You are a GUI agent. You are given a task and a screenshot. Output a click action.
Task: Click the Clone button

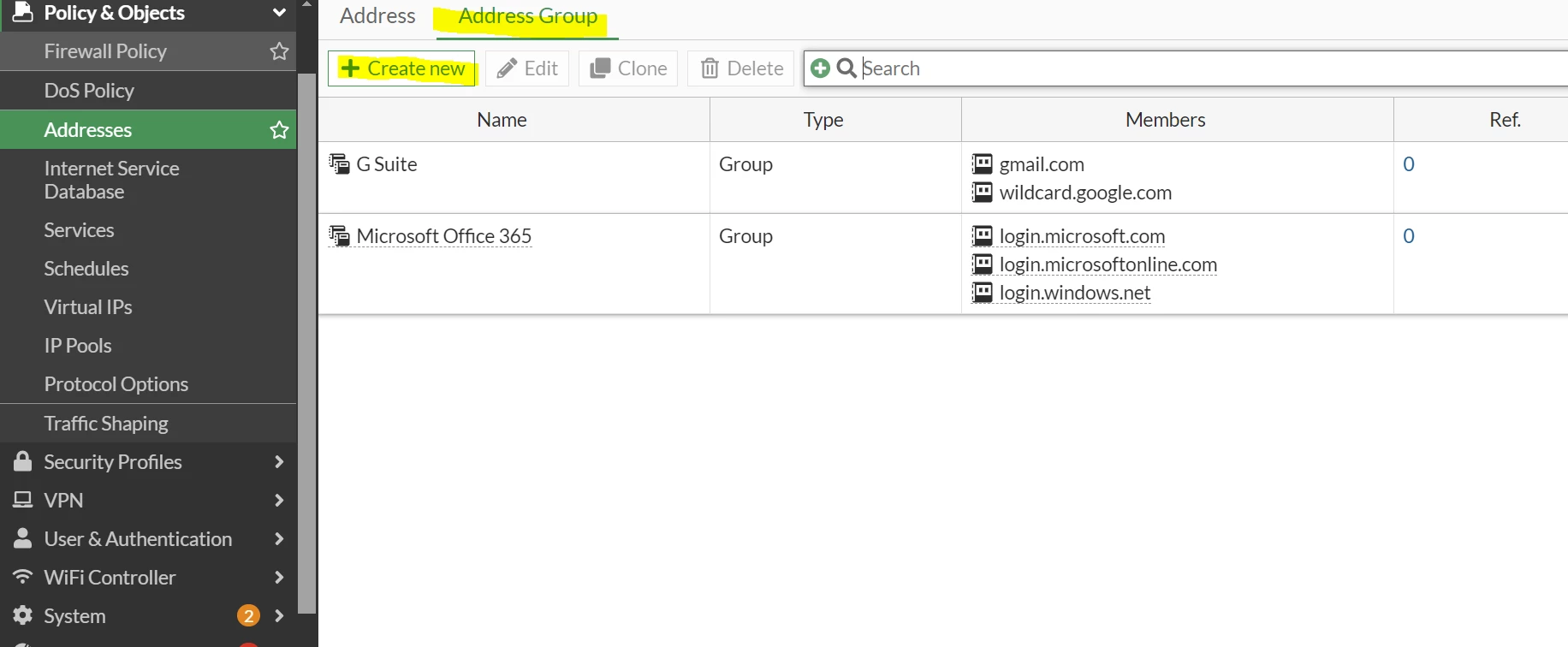click(x=628, y=68)
